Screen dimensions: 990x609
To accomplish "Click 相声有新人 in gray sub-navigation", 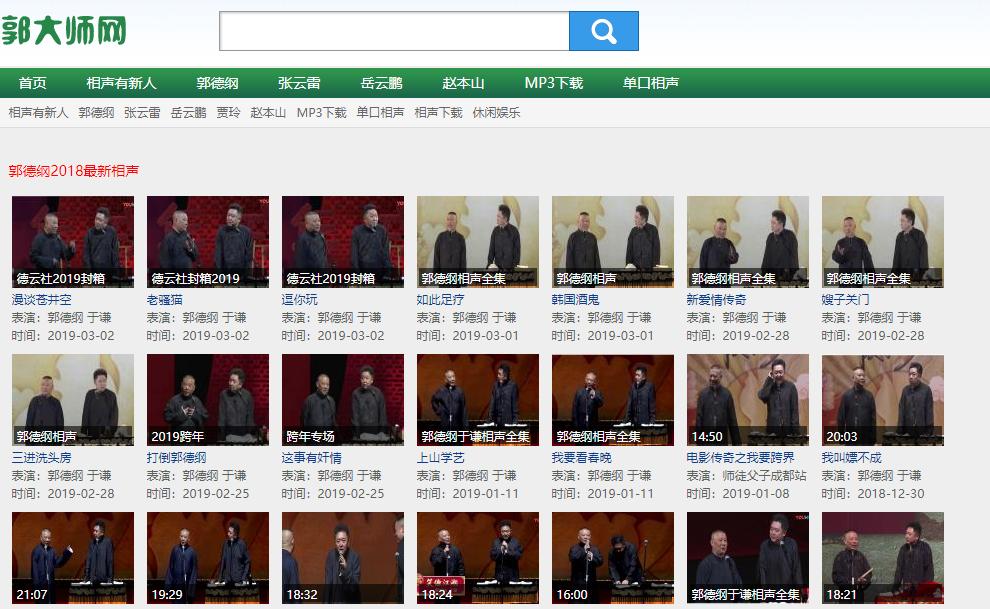I will [x=39, y=113].
